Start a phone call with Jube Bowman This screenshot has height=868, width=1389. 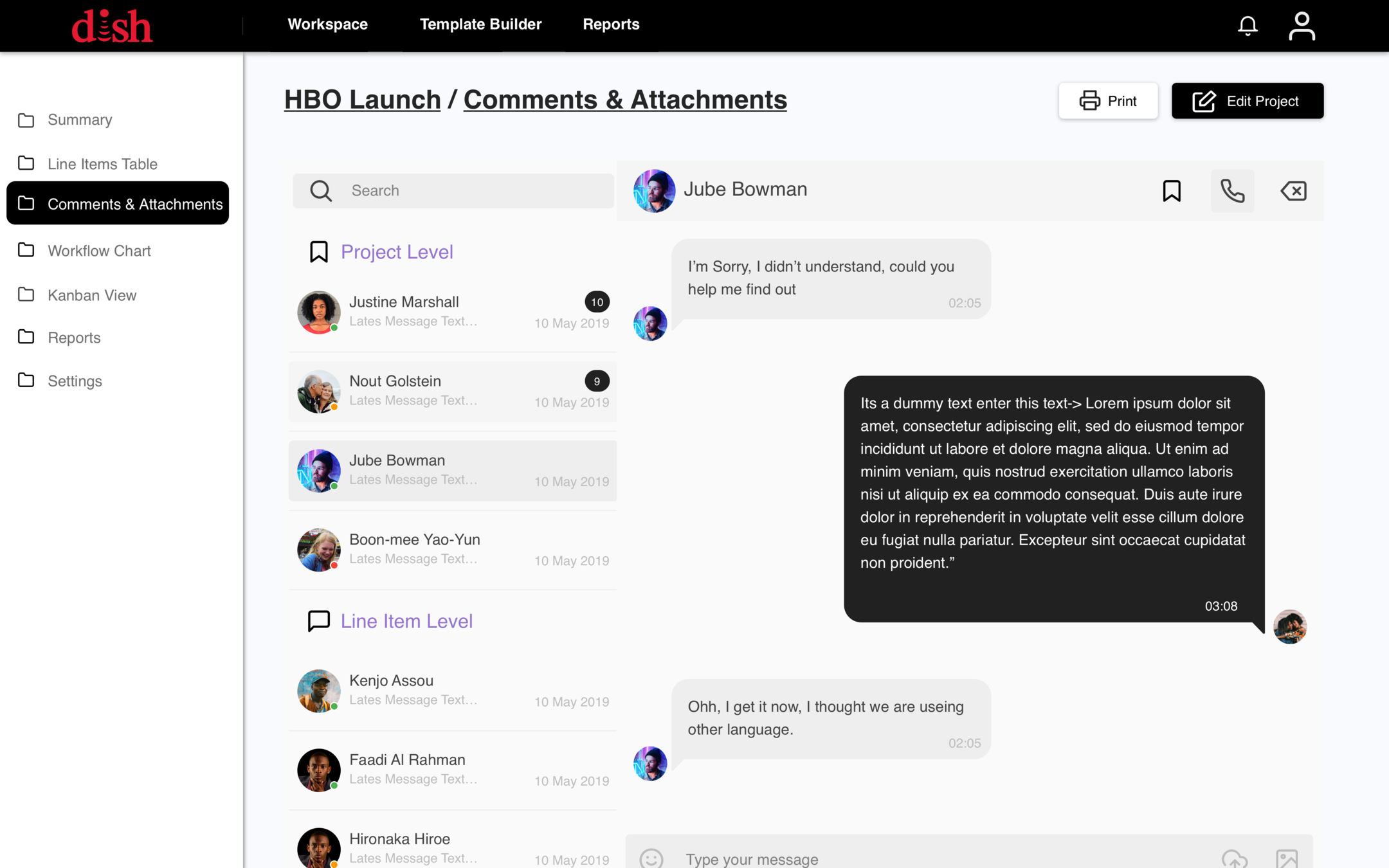click(1232, 191)
